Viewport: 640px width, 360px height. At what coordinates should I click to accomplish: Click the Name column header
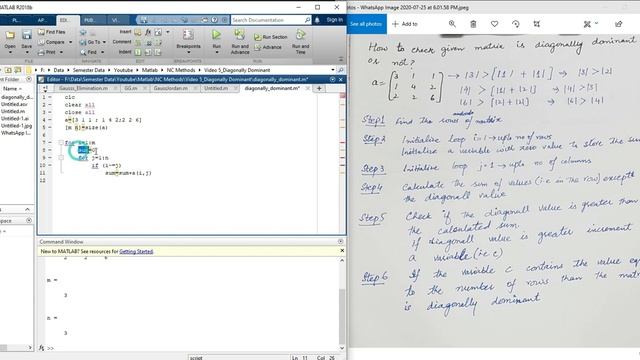point(12,89)
